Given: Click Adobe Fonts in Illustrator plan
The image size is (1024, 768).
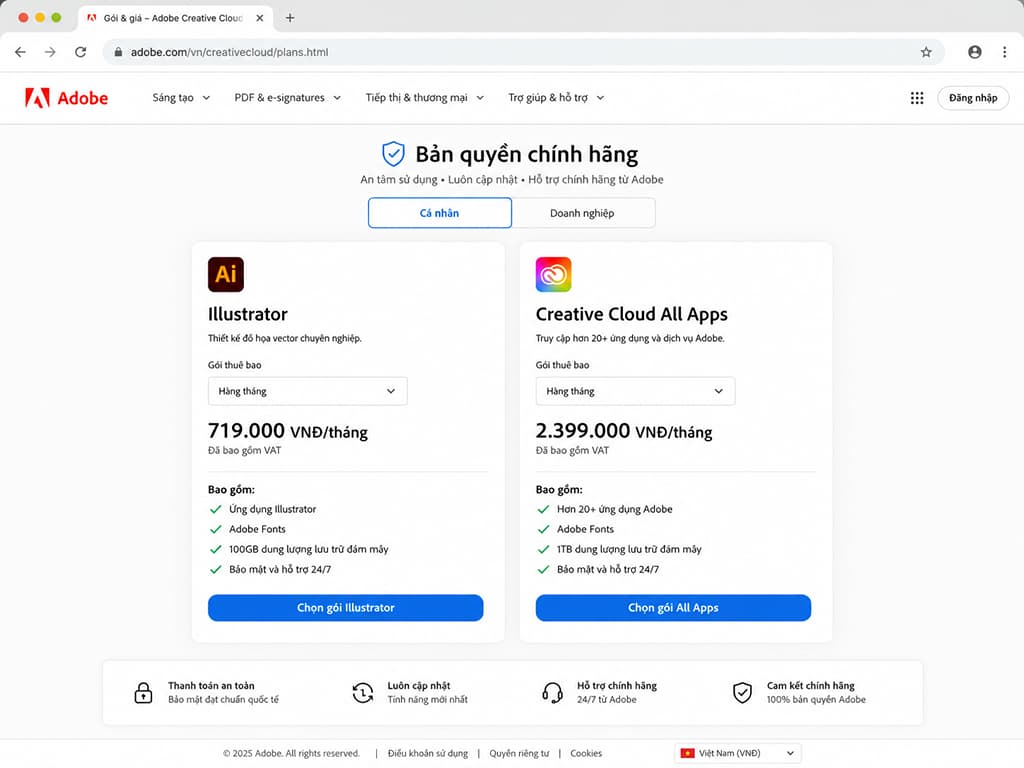Looking at the screenshot, I should tap(257, 529).
